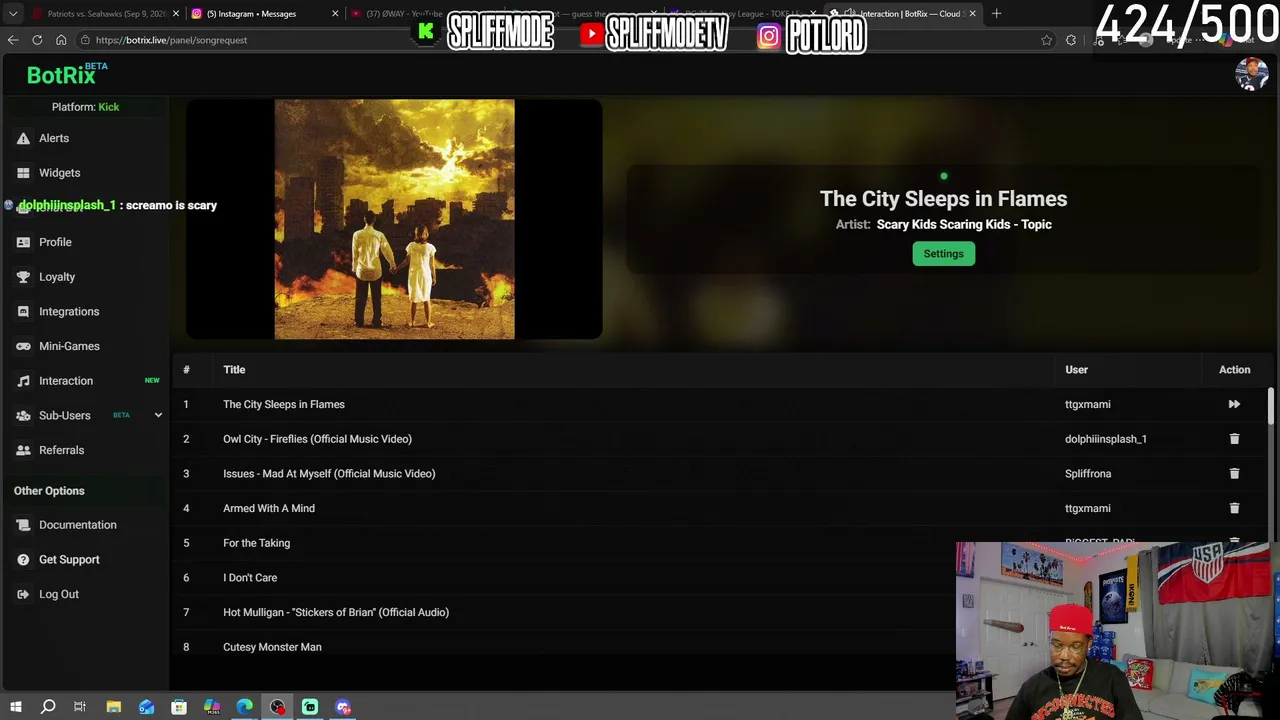
Task: Skip the current song The City Sleeps in Flames
Action: [x=1234, y=404]
